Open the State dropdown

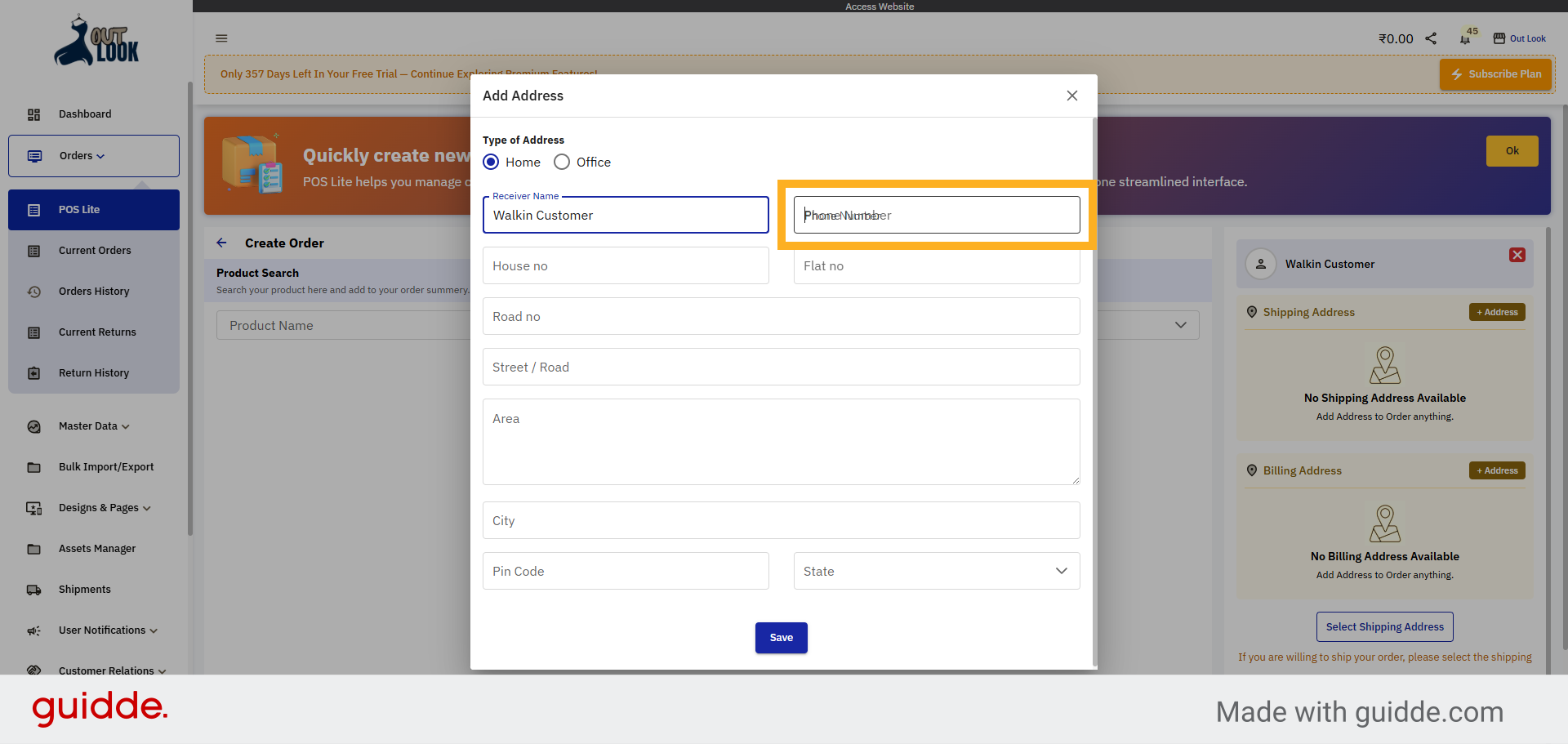(x=936, y=571)
